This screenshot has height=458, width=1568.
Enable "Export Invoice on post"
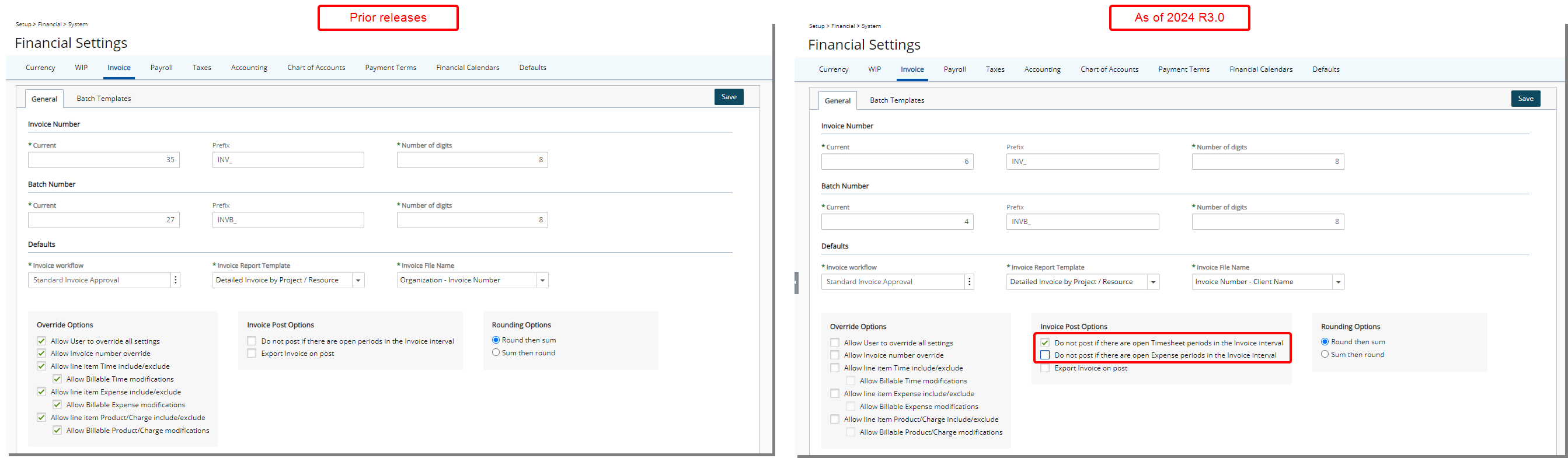(1045, 368)
